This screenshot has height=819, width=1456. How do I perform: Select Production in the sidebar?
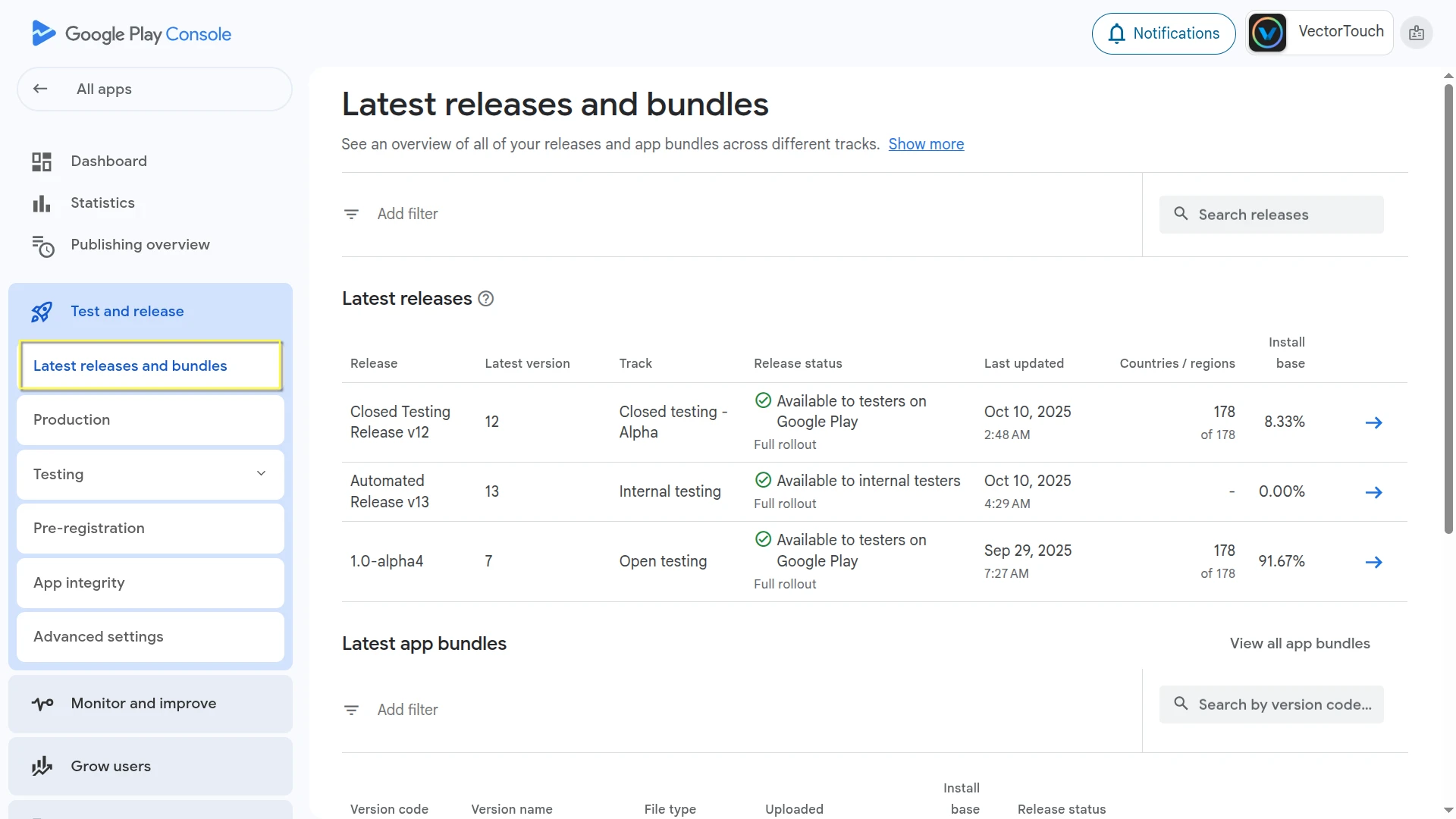coord(72,419)
